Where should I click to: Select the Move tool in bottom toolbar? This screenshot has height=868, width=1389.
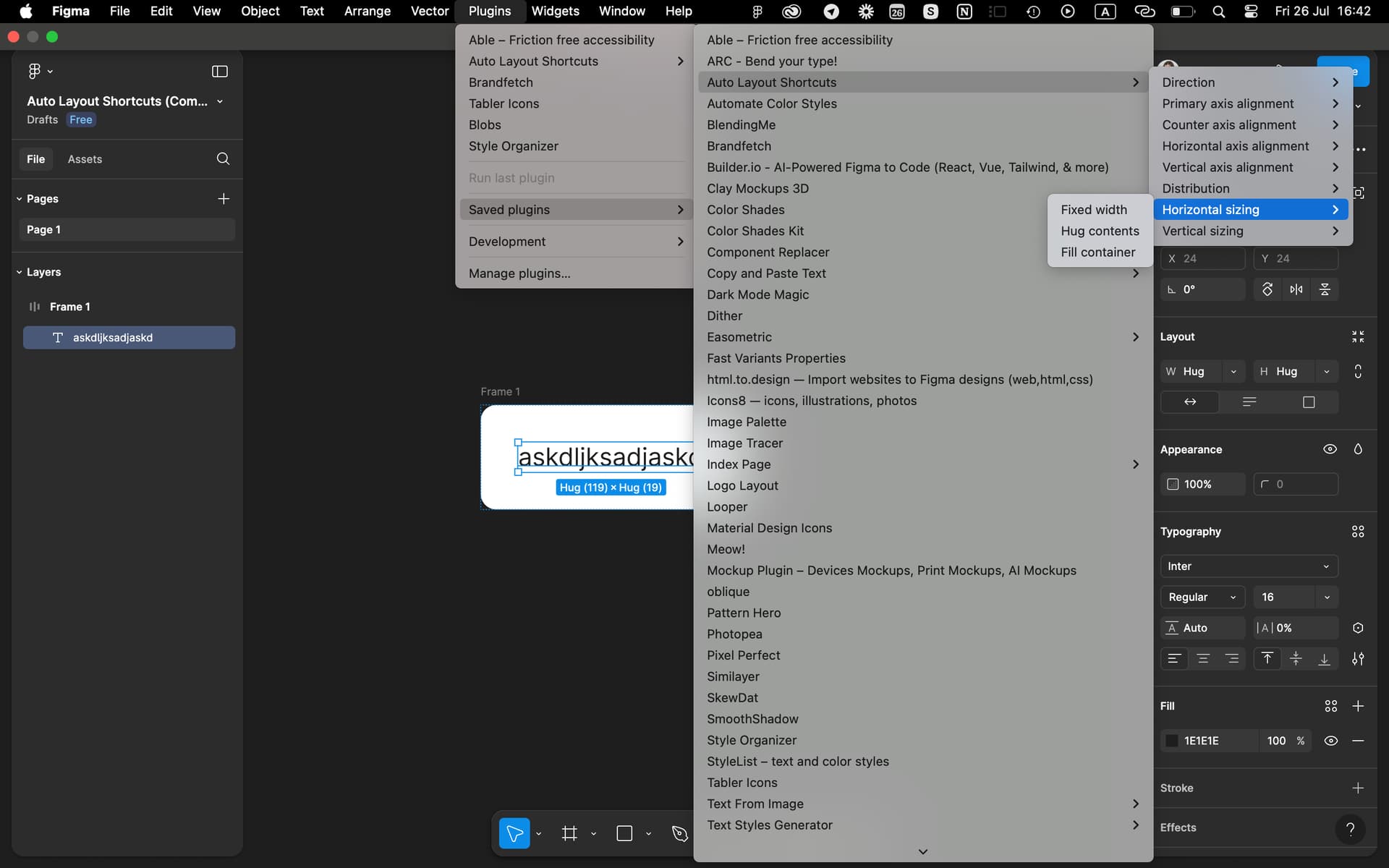coord(514,833)
